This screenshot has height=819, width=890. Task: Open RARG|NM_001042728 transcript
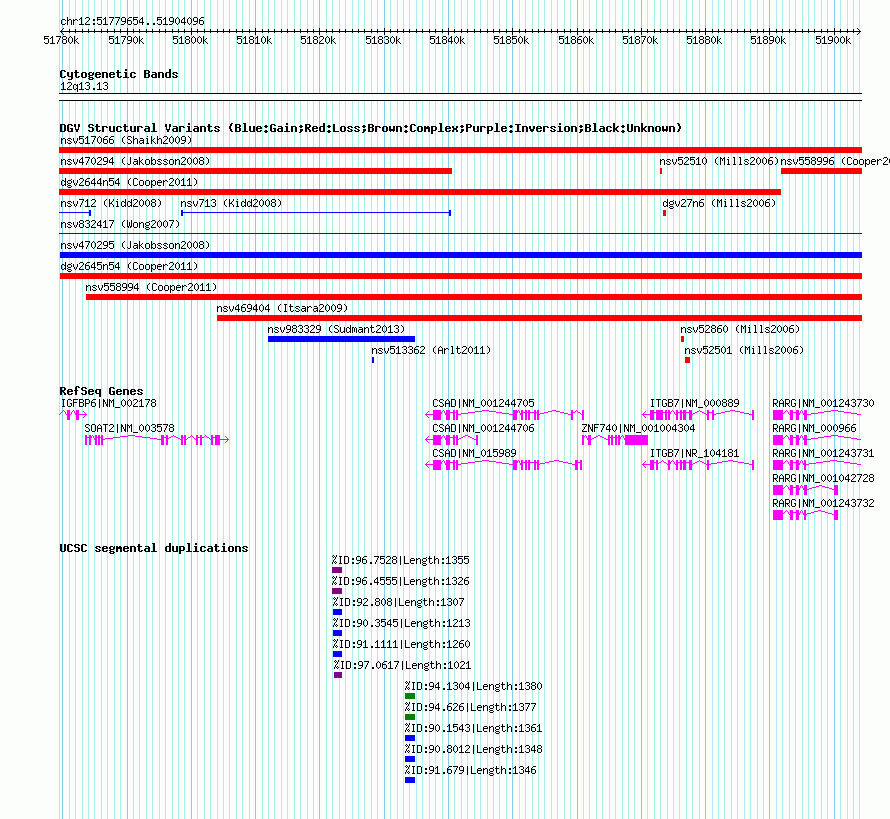click(x=805, y=490)
